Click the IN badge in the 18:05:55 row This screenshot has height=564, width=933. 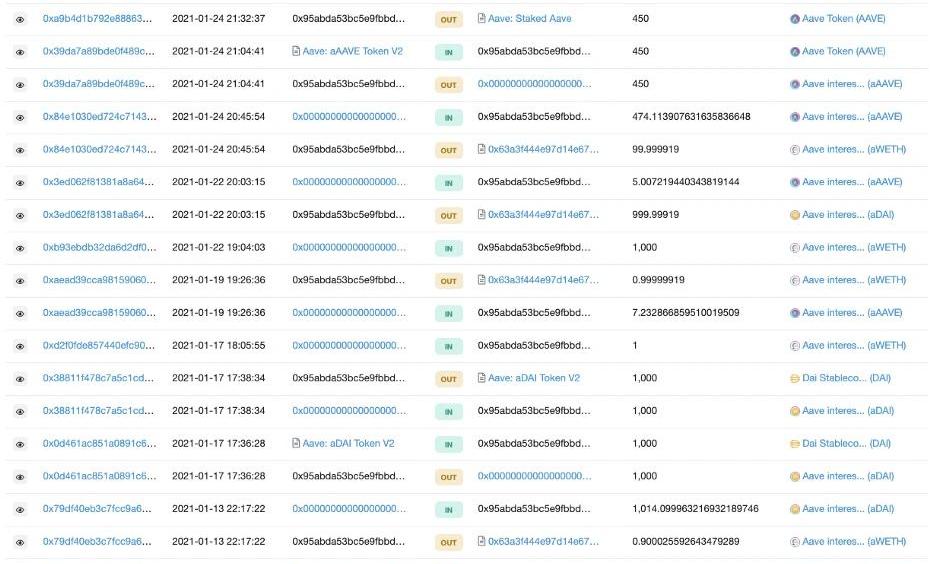(449, 346)
